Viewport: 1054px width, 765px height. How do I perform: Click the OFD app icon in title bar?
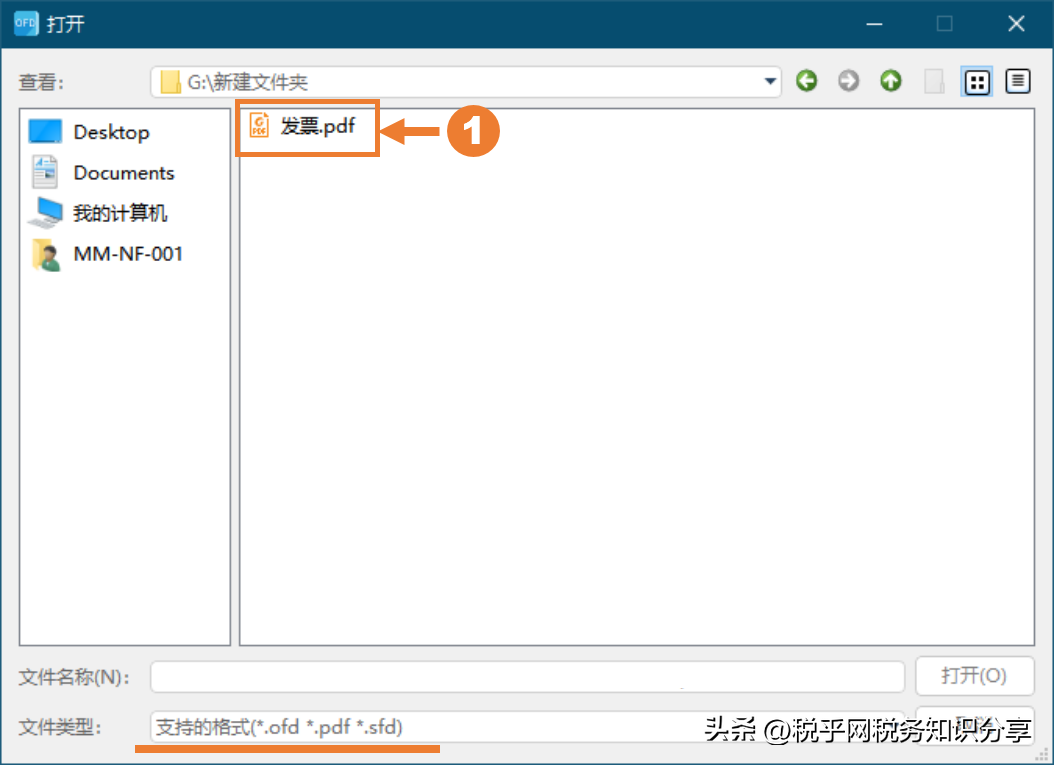coord(26,23)
